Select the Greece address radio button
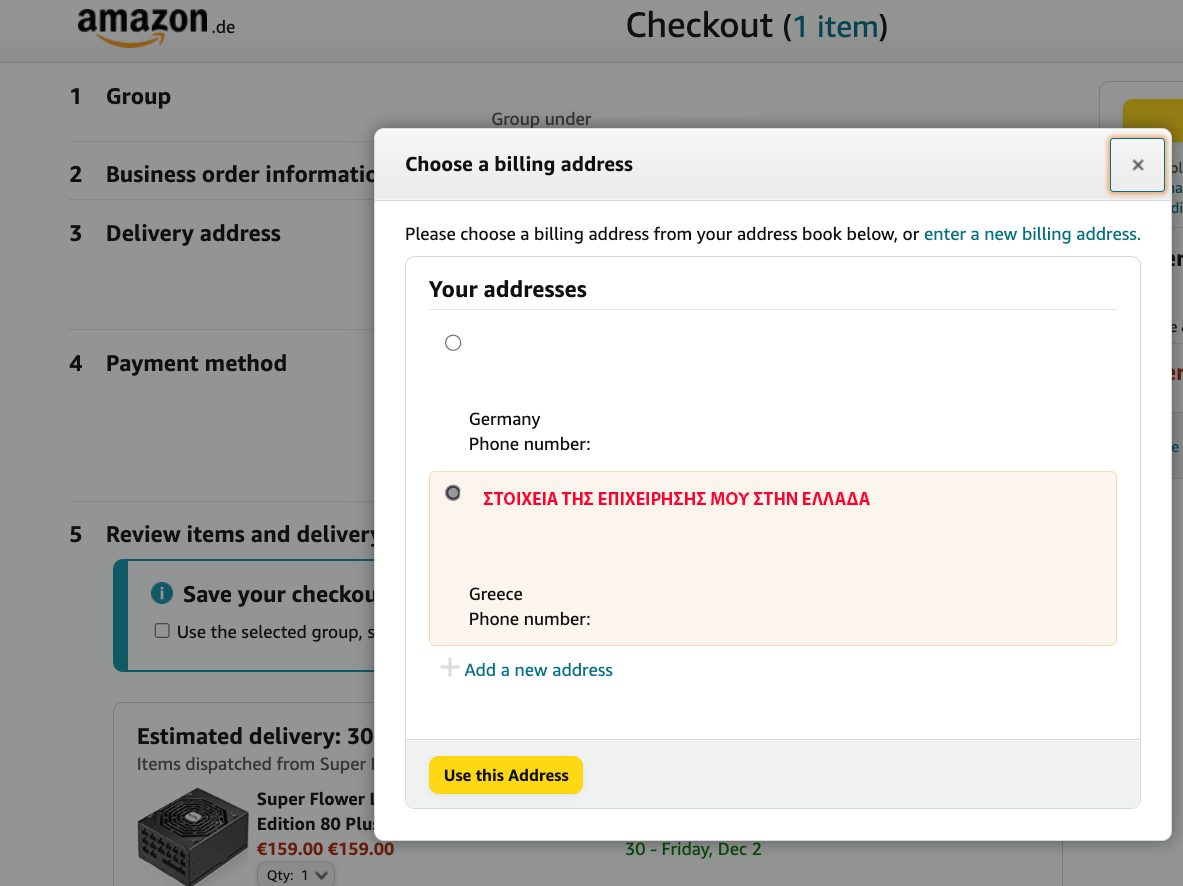Image resolution: width=1183 pixels, height=886 pixels. 453,493
